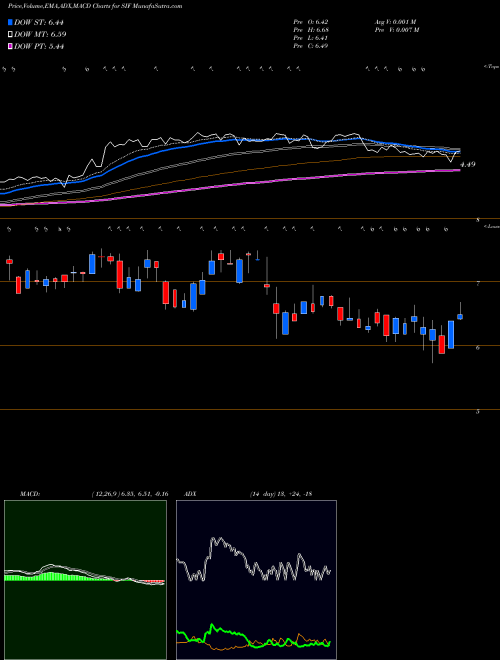This screenshot has height=660, width=500.
Task: Click the price axis label 5
Action: tap(478, 412)
